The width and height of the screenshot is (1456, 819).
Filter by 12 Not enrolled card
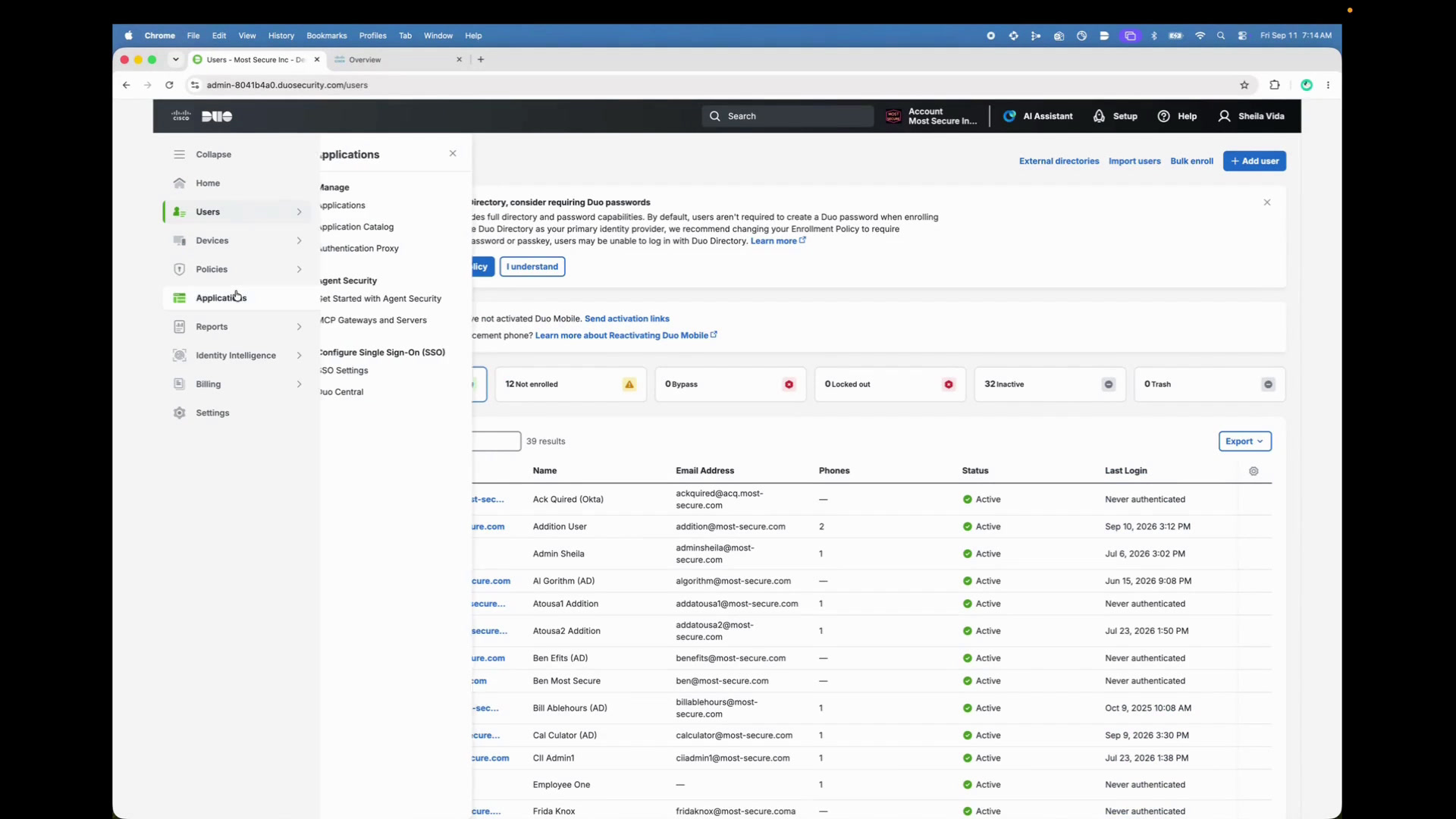(x=570, y=384)
